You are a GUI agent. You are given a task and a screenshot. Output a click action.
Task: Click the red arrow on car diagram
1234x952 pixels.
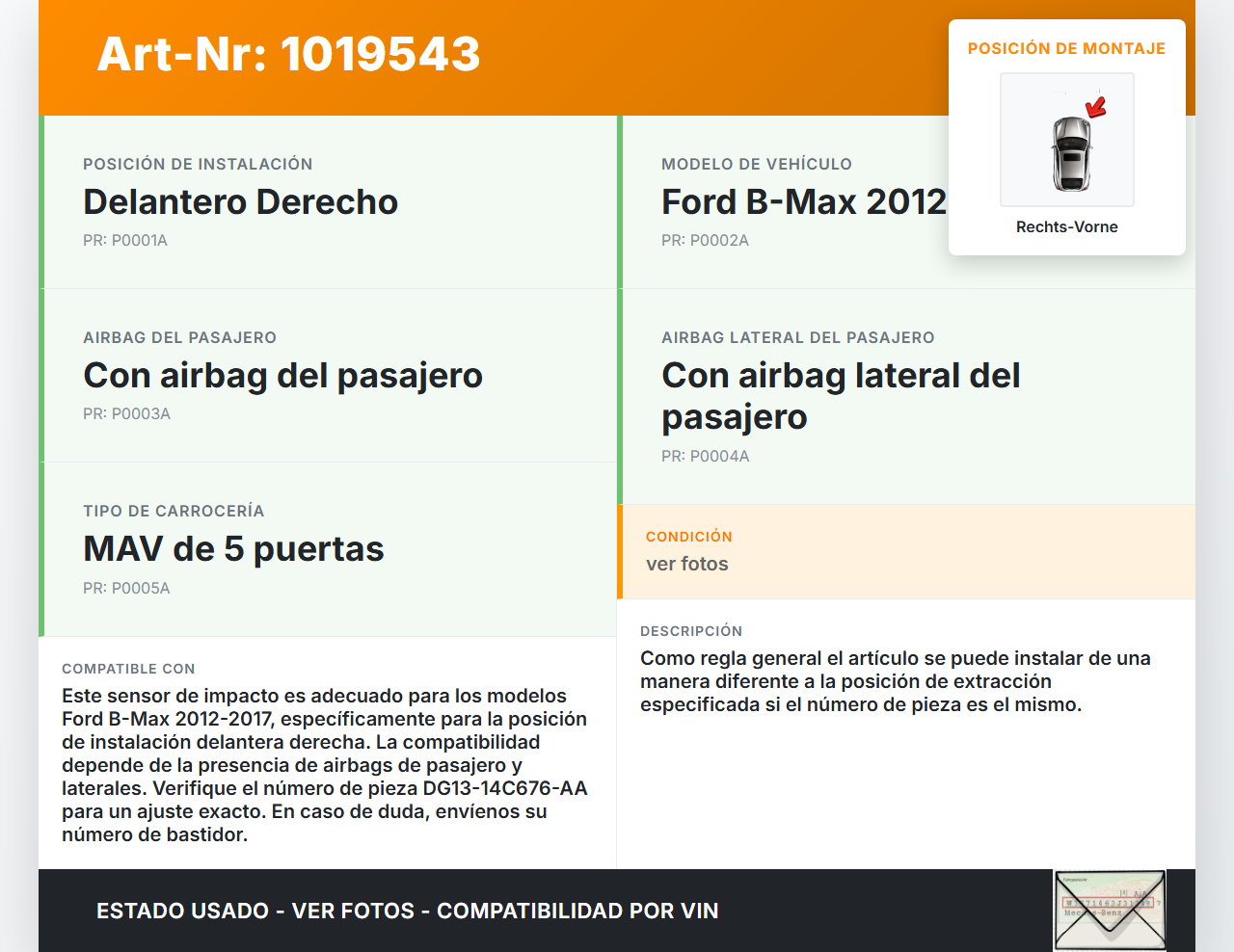tap(1096, 106)
